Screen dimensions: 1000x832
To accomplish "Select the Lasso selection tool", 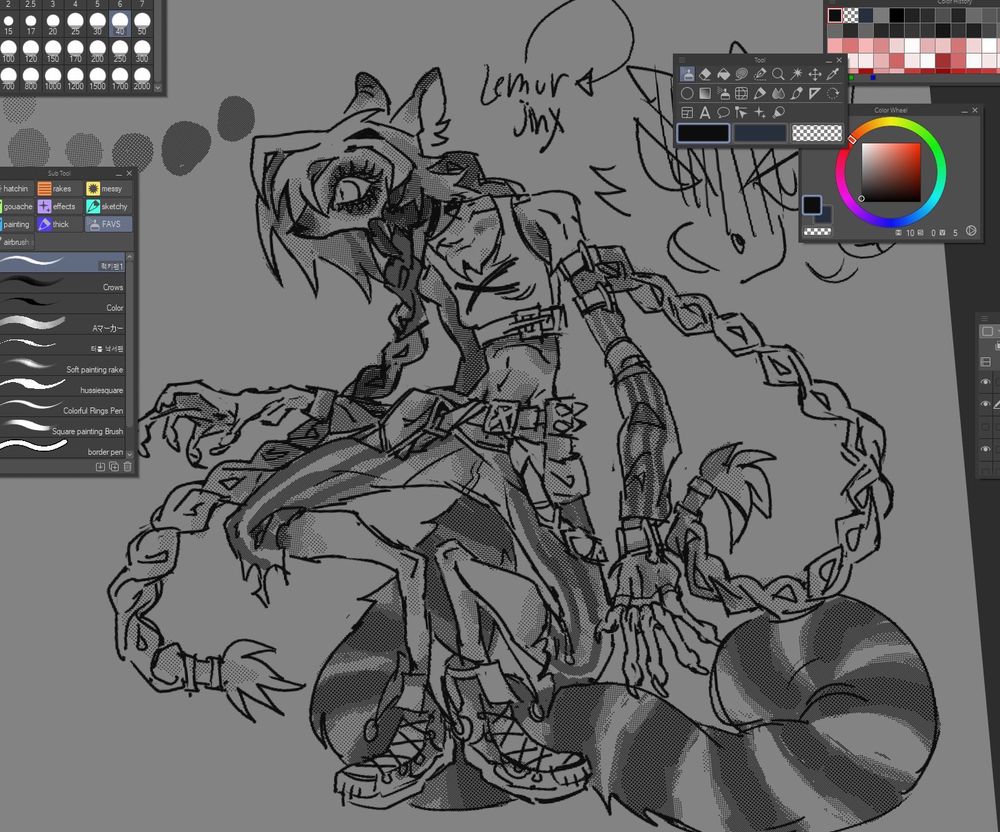I will tap(742, 75).
